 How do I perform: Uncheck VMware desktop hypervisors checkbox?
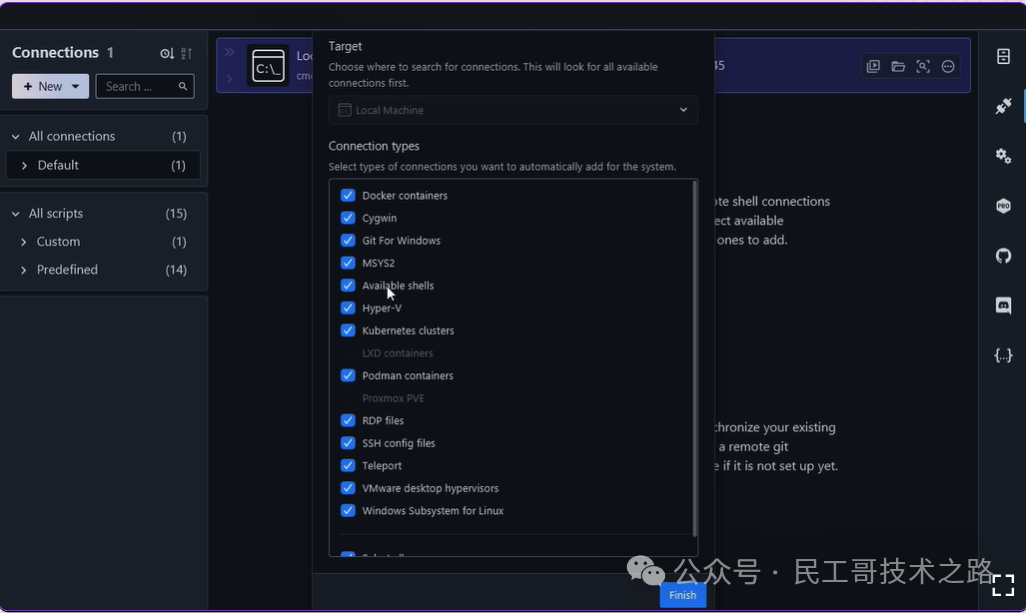pyautogui.click(x=348, y=488)
